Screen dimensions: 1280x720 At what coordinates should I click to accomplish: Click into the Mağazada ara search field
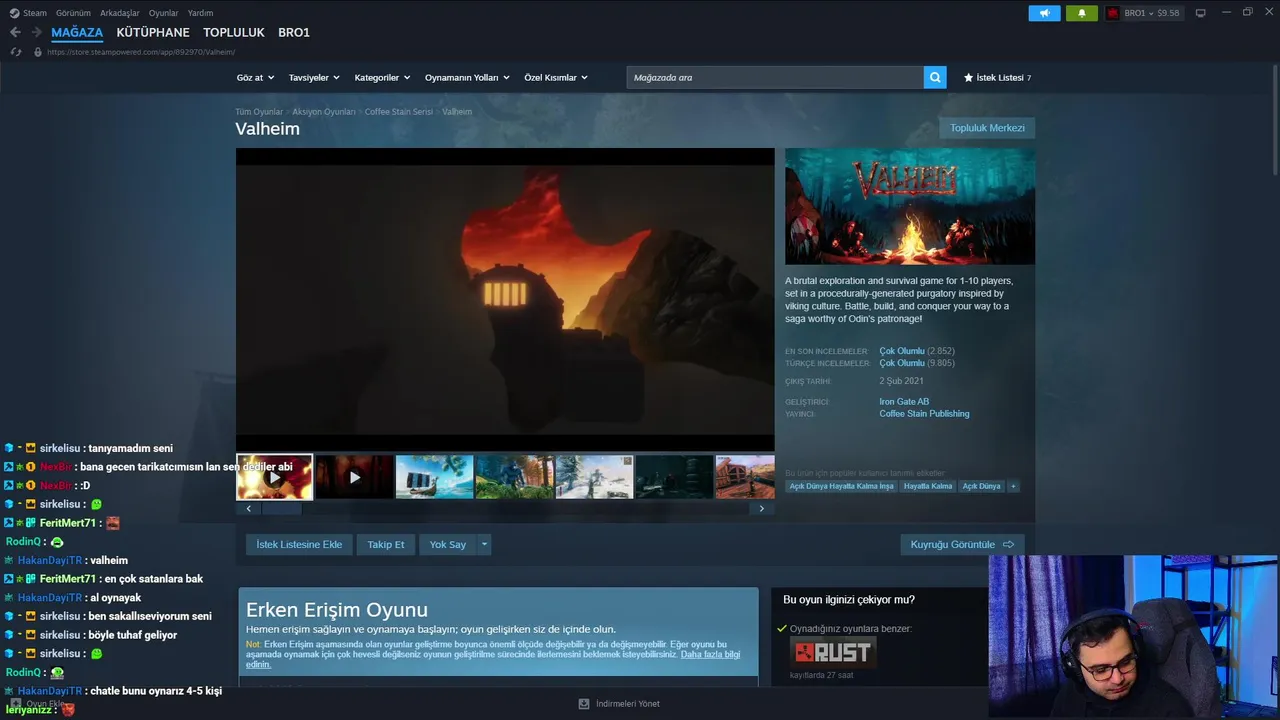click(x=775, y=77)
